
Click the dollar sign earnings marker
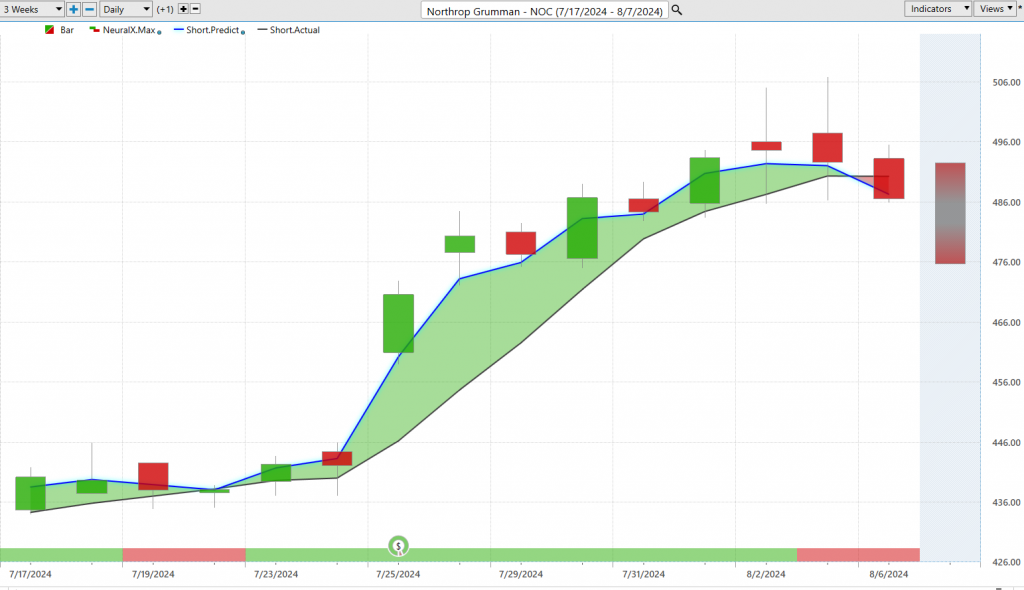click(398, 546)
